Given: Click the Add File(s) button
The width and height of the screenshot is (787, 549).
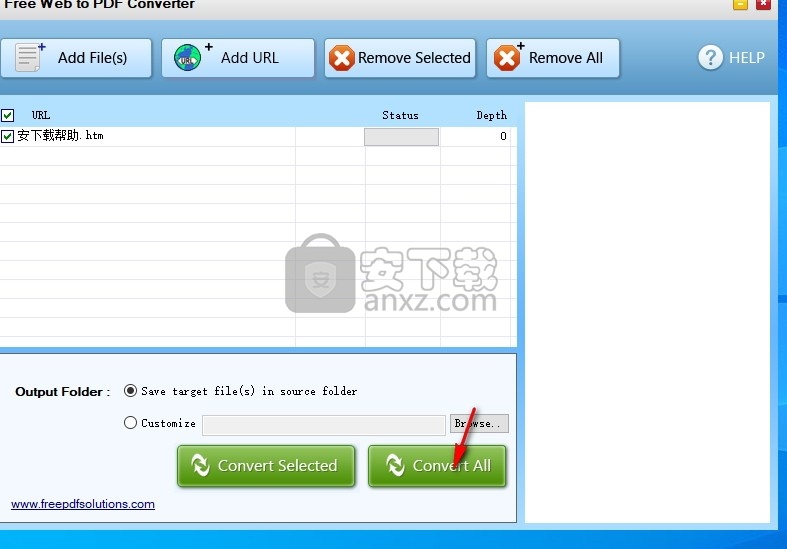Looking at the screenshot, I should [76, 58].
